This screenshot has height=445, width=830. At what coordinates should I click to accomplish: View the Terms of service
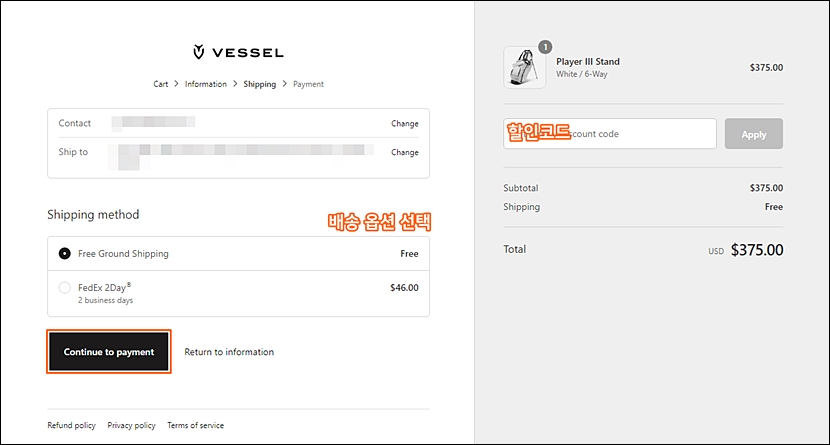[x=195, y=425]
